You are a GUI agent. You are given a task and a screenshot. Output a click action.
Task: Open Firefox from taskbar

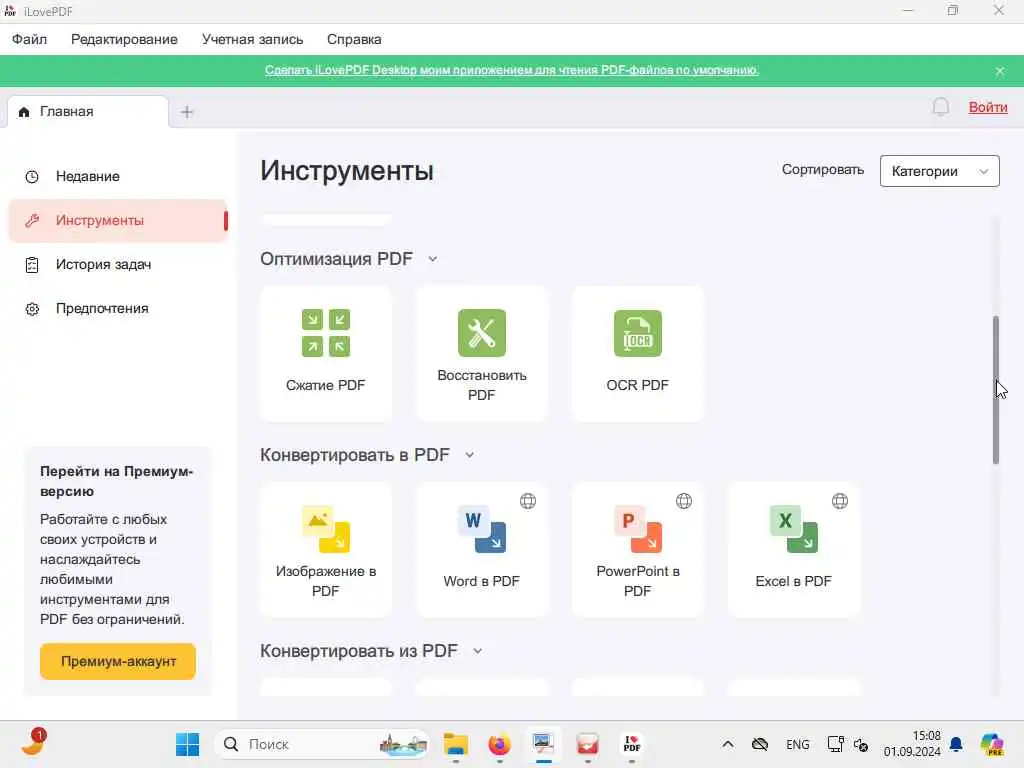pyautogui.click(x=500, y=744)
